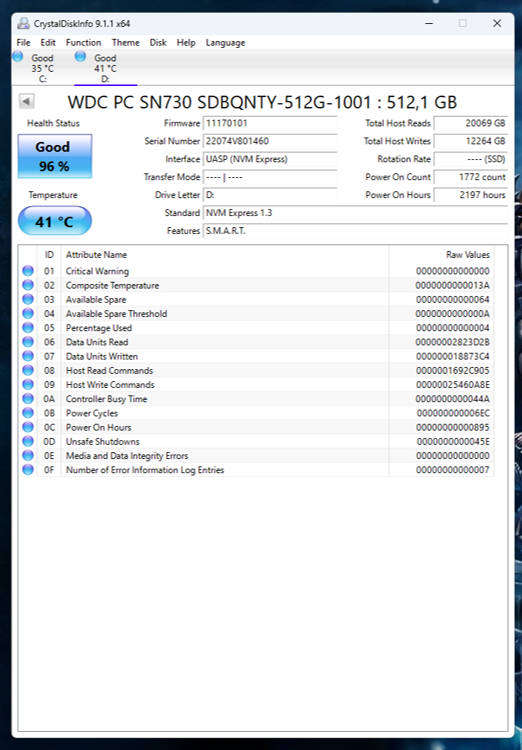Click raw value '0000000000044A'
The width and height of the screenshot is (522, 750).
tap(453, 398)
